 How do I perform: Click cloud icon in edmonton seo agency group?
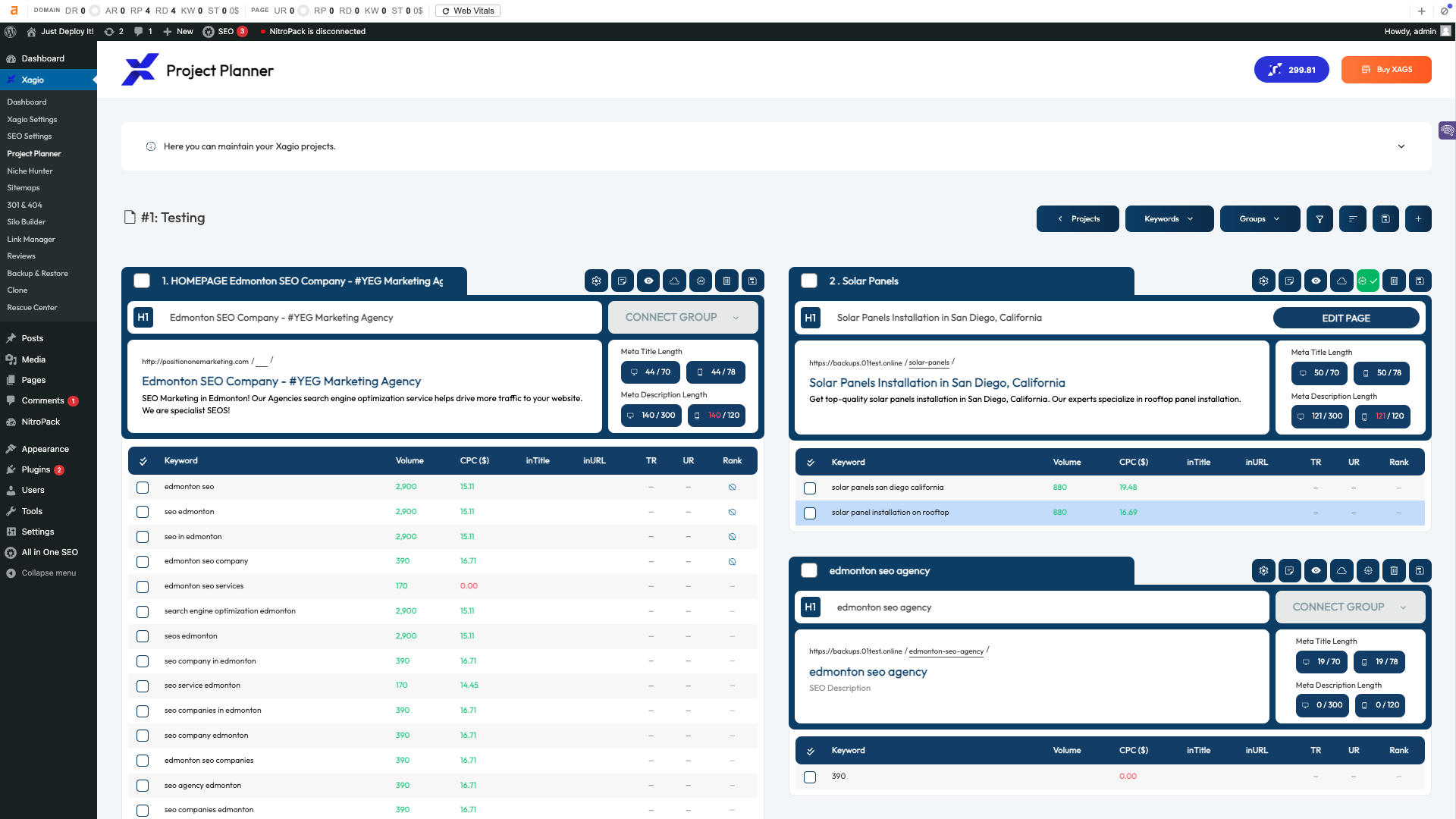pyautogui.click(x=1341, y=570)
